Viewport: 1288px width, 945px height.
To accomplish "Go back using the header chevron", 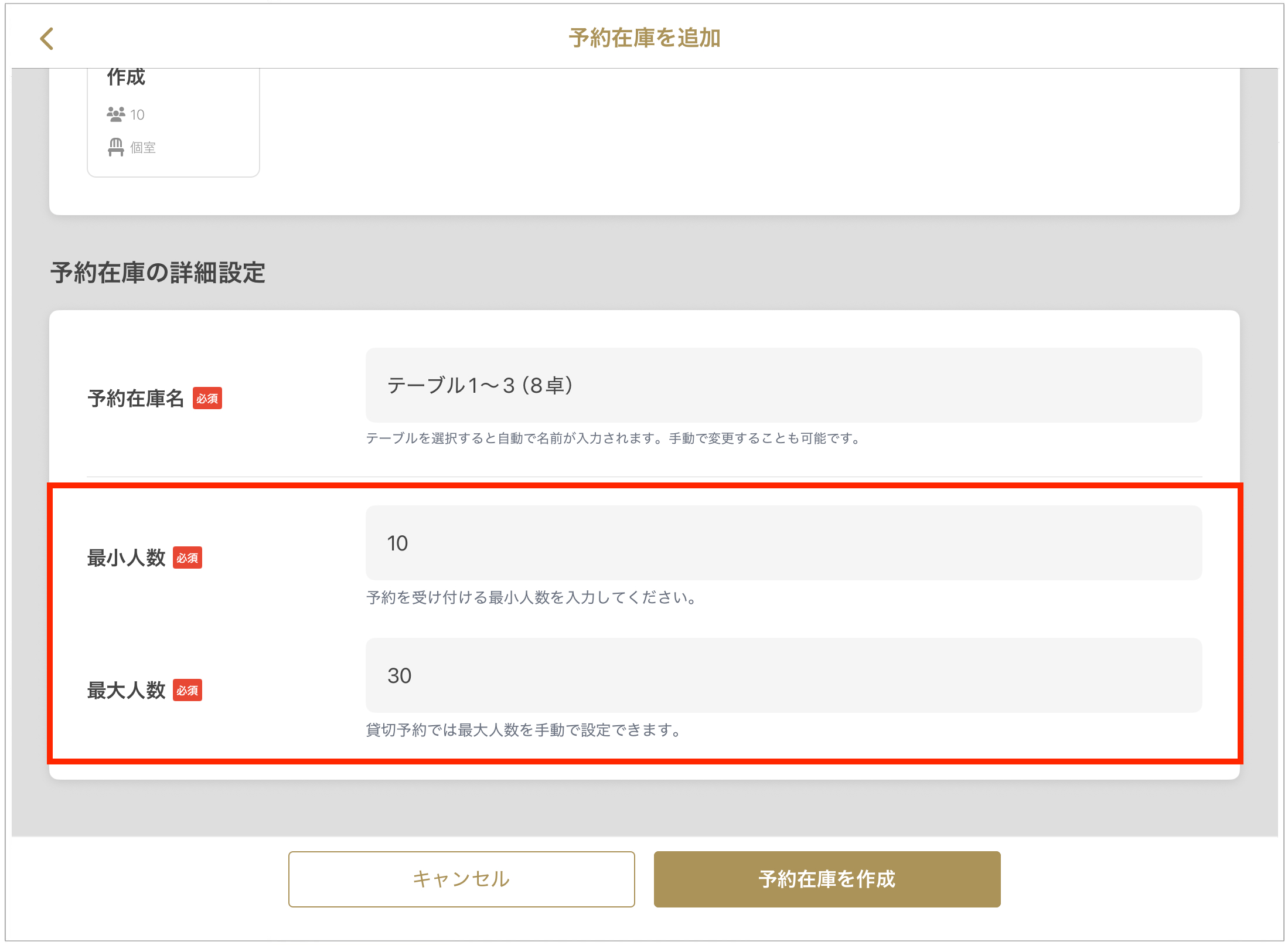I will tap(47, 39).
